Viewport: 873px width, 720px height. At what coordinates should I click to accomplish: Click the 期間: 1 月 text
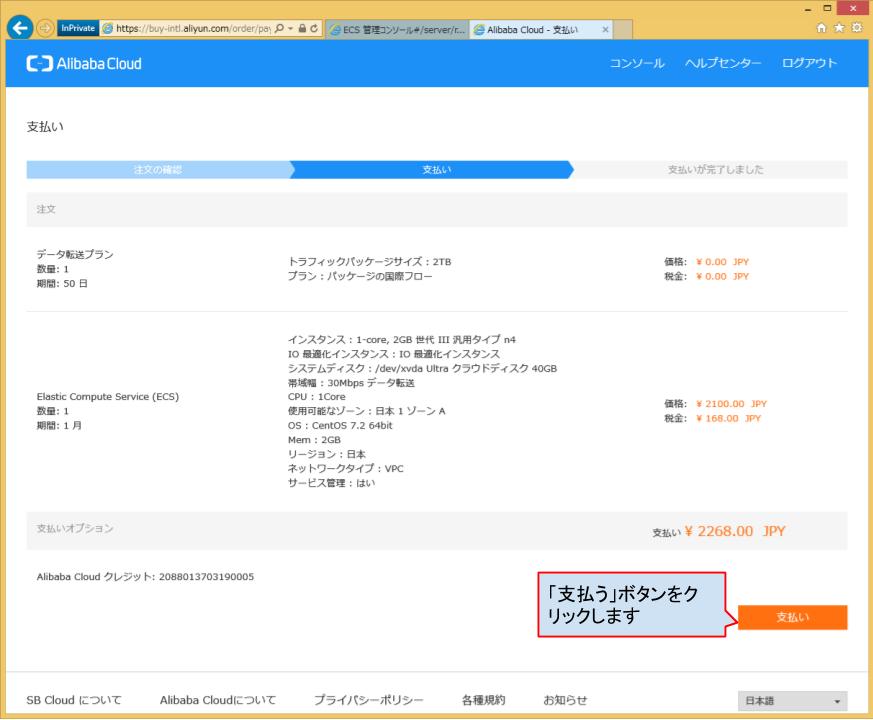click(59, 425)
